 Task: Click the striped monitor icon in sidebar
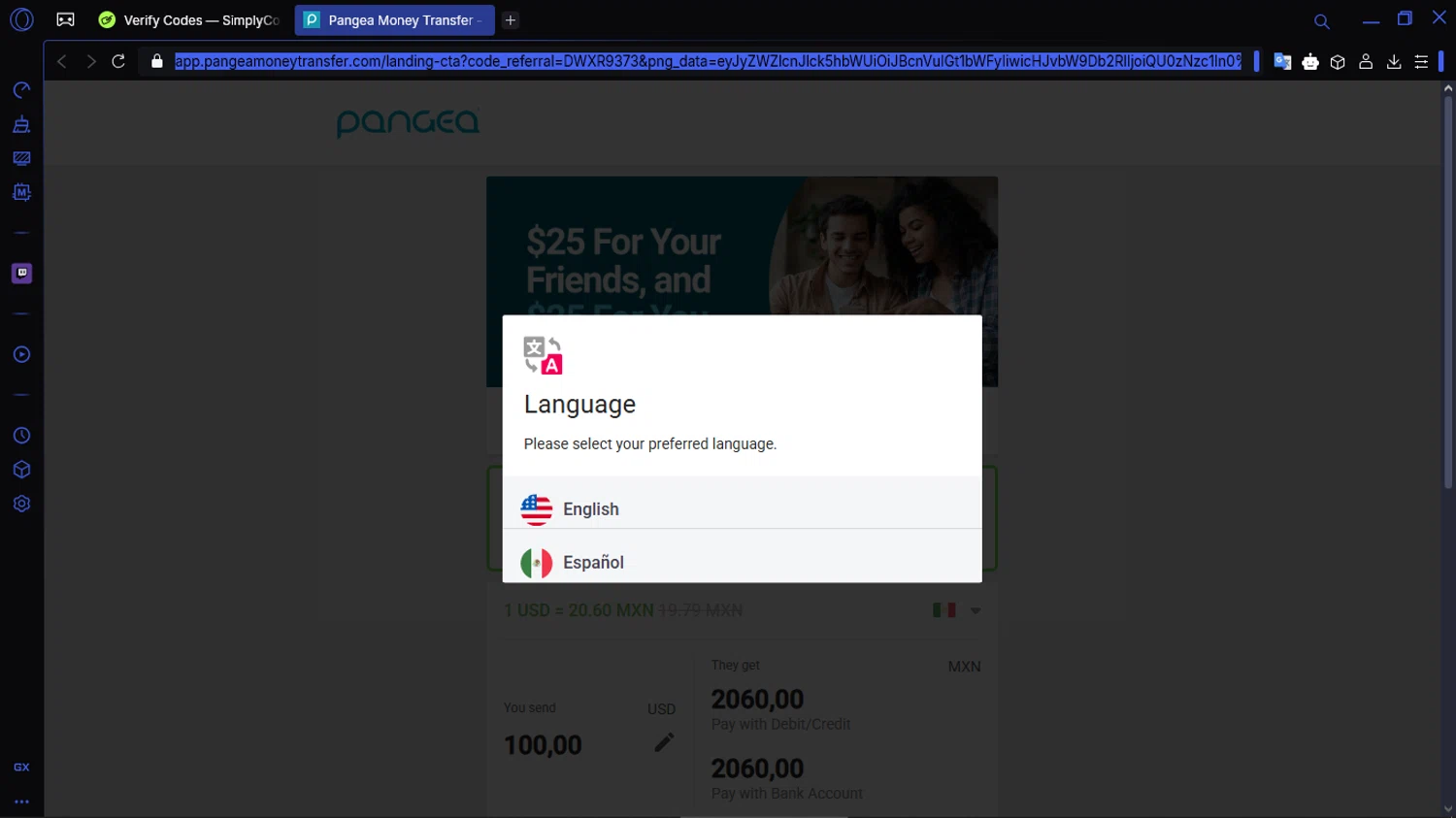pyautogui.click(x=21, y=158)
